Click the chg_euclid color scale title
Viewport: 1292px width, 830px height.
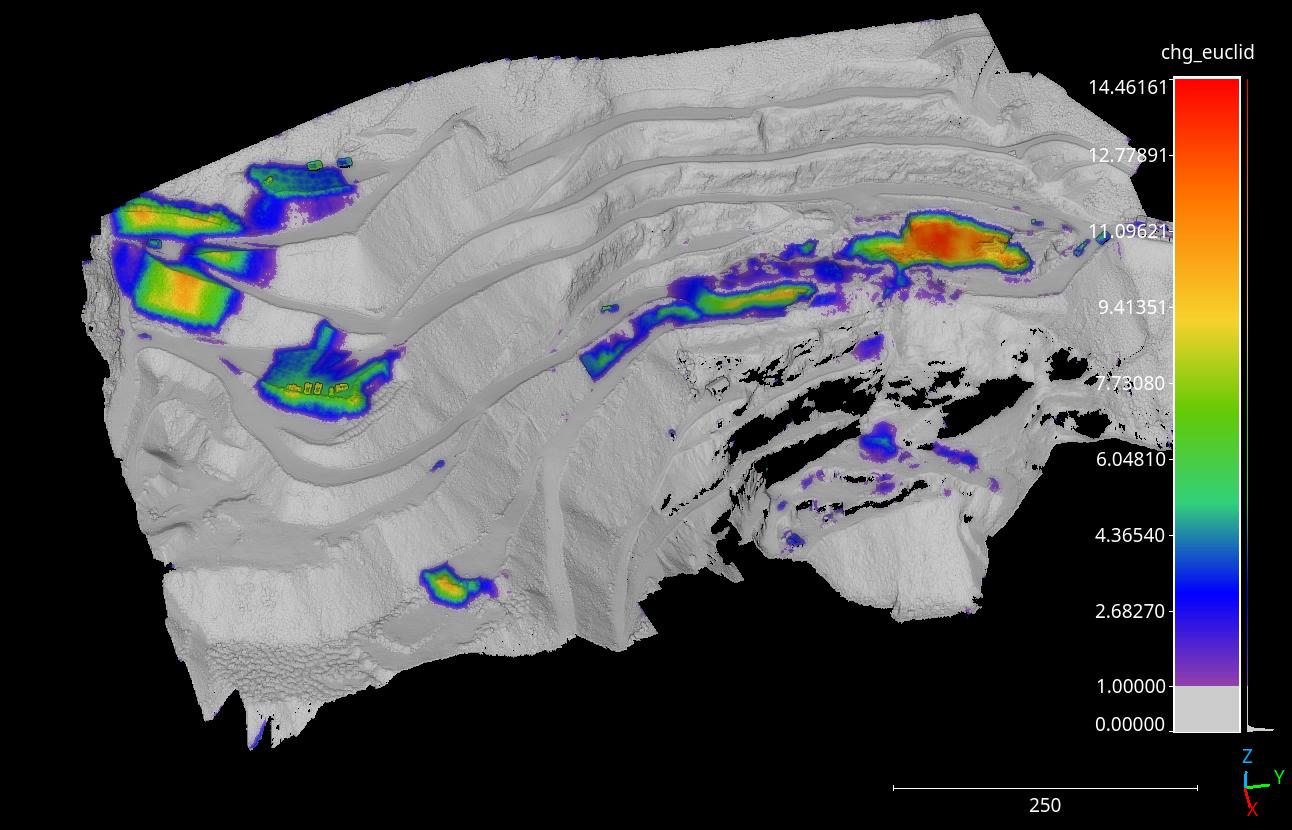pos(1207,53)
